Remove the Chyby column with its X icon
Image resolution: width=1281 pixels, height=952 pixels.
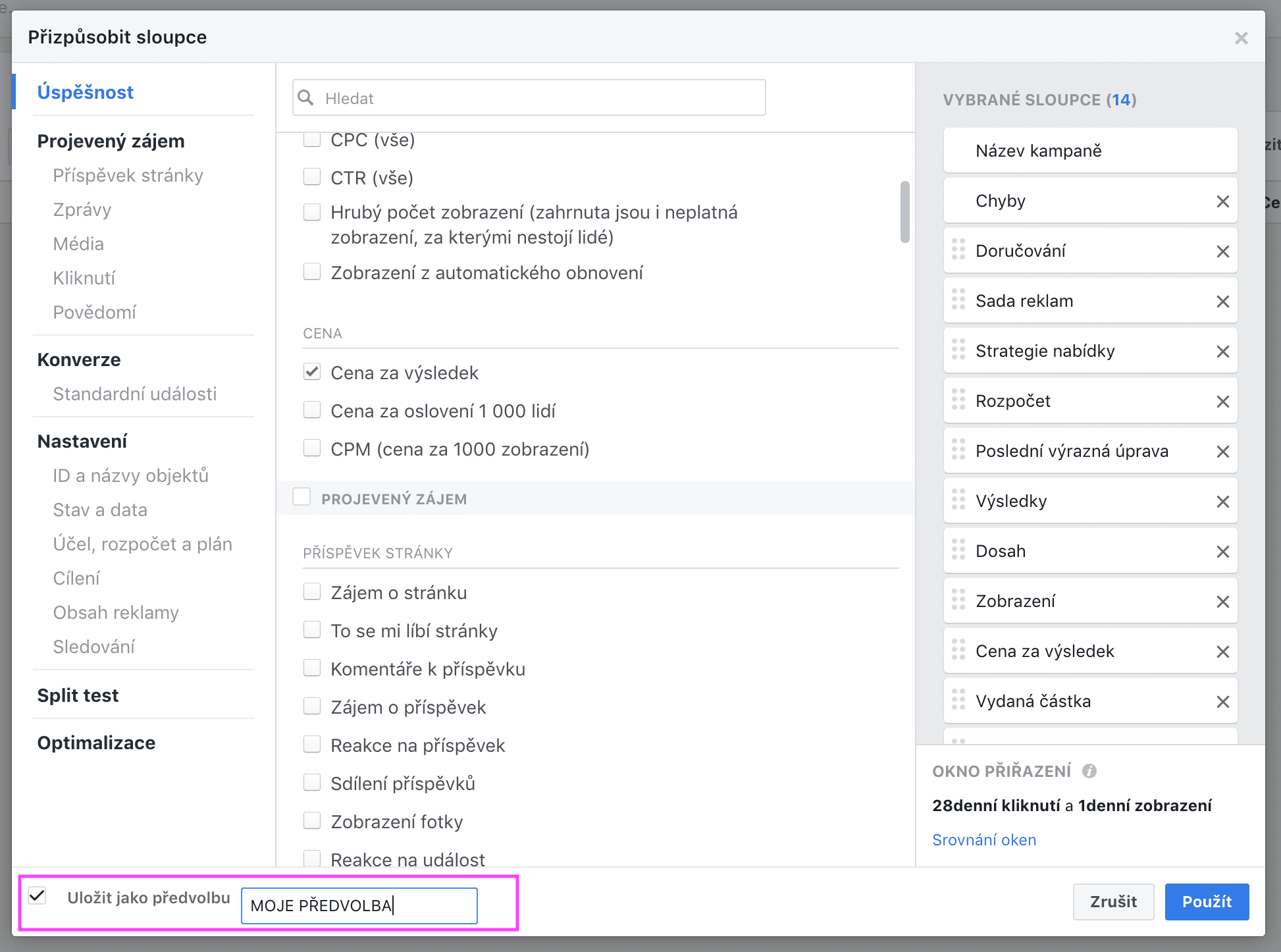pyautogui.click(x=1222, y=201)
